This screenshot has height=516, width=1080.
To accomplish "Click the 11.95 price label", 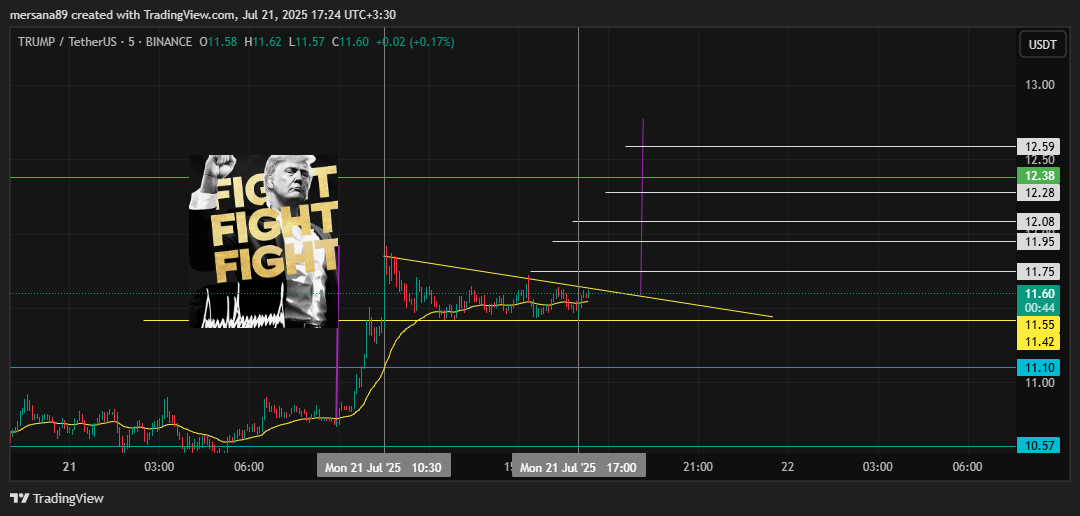I will [1038, 242].
